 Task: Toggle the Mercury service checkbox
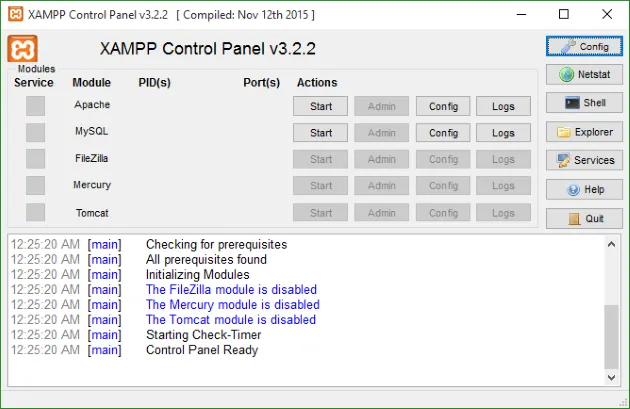(x=35, y=185)
